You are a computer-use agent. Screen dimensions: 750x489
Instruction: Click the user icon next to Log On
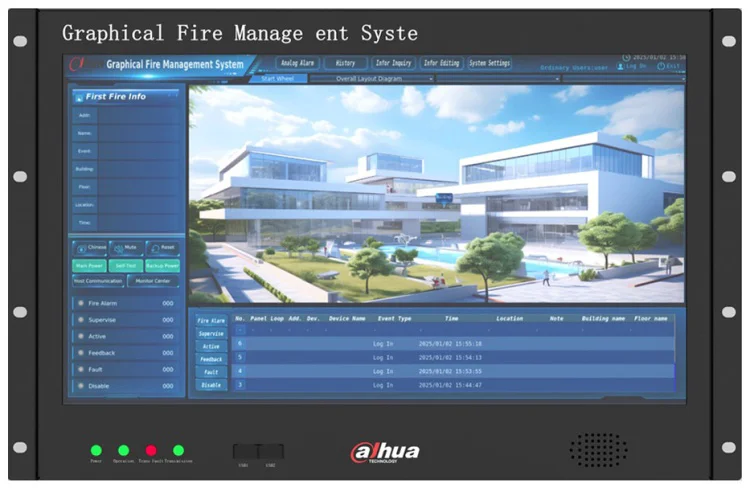click(x=620, y=67)
